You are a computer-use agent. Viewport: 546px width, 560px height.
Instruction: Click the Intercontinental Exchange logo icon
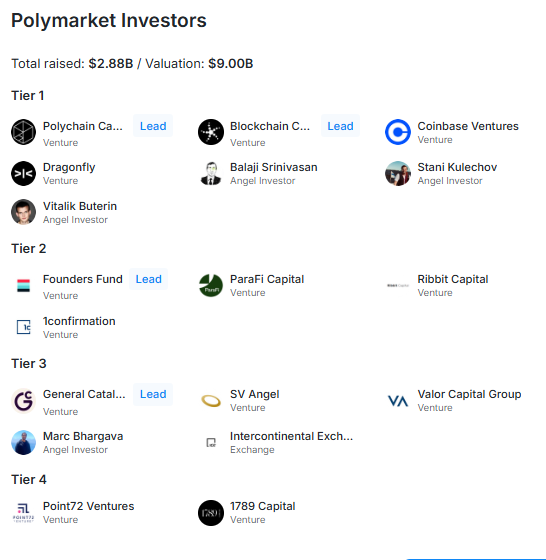[x=211, y=443]
